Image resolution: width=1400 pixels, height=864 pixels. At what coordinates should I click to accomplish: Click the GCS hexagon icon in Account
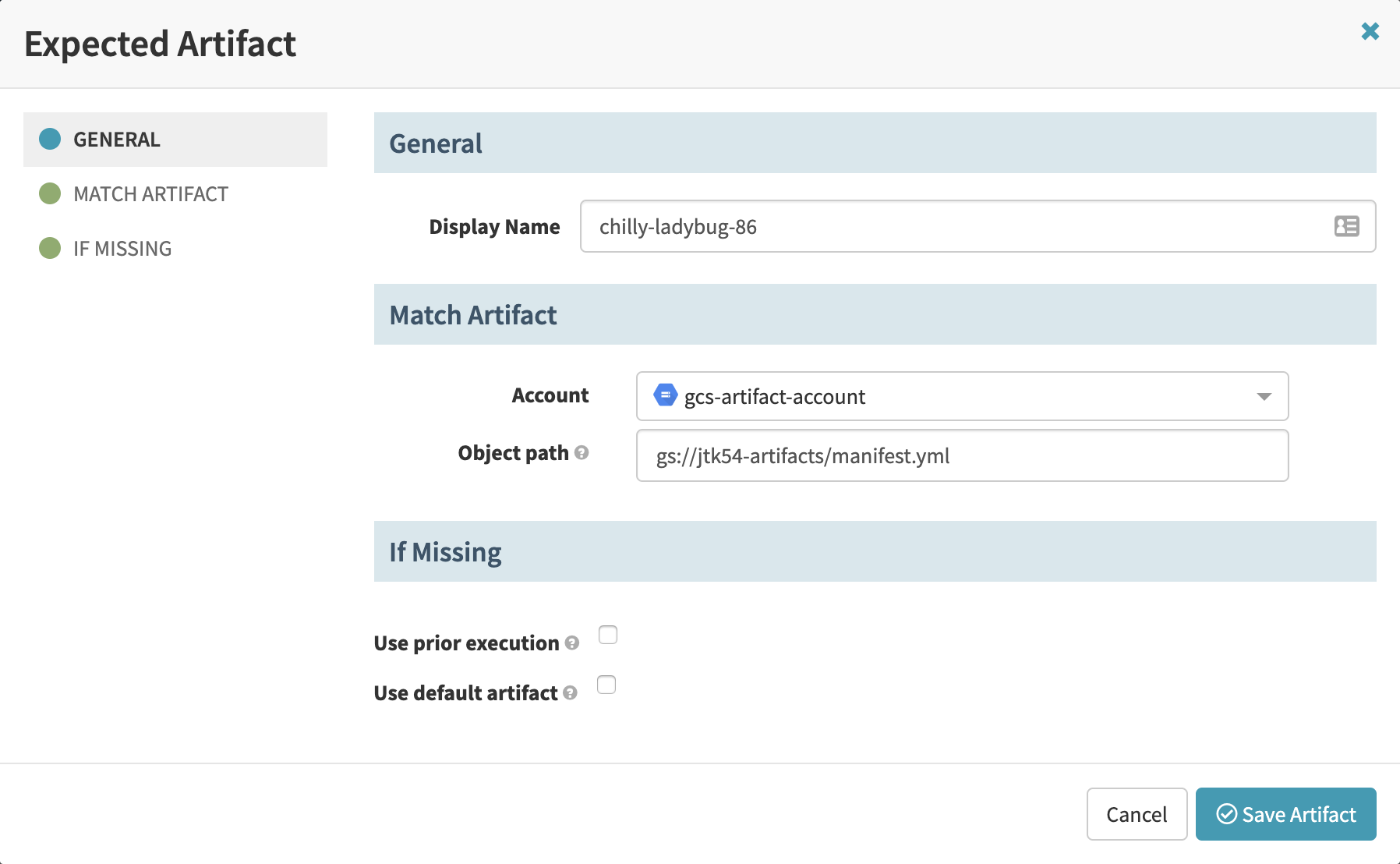(665, 395)
